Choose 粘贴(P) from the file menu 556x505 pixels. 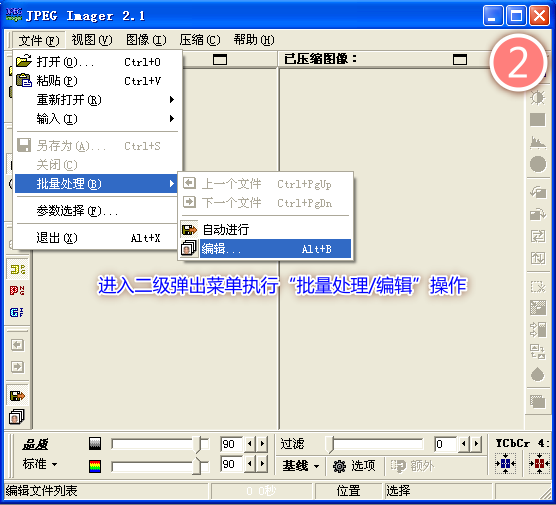[97, 81]
